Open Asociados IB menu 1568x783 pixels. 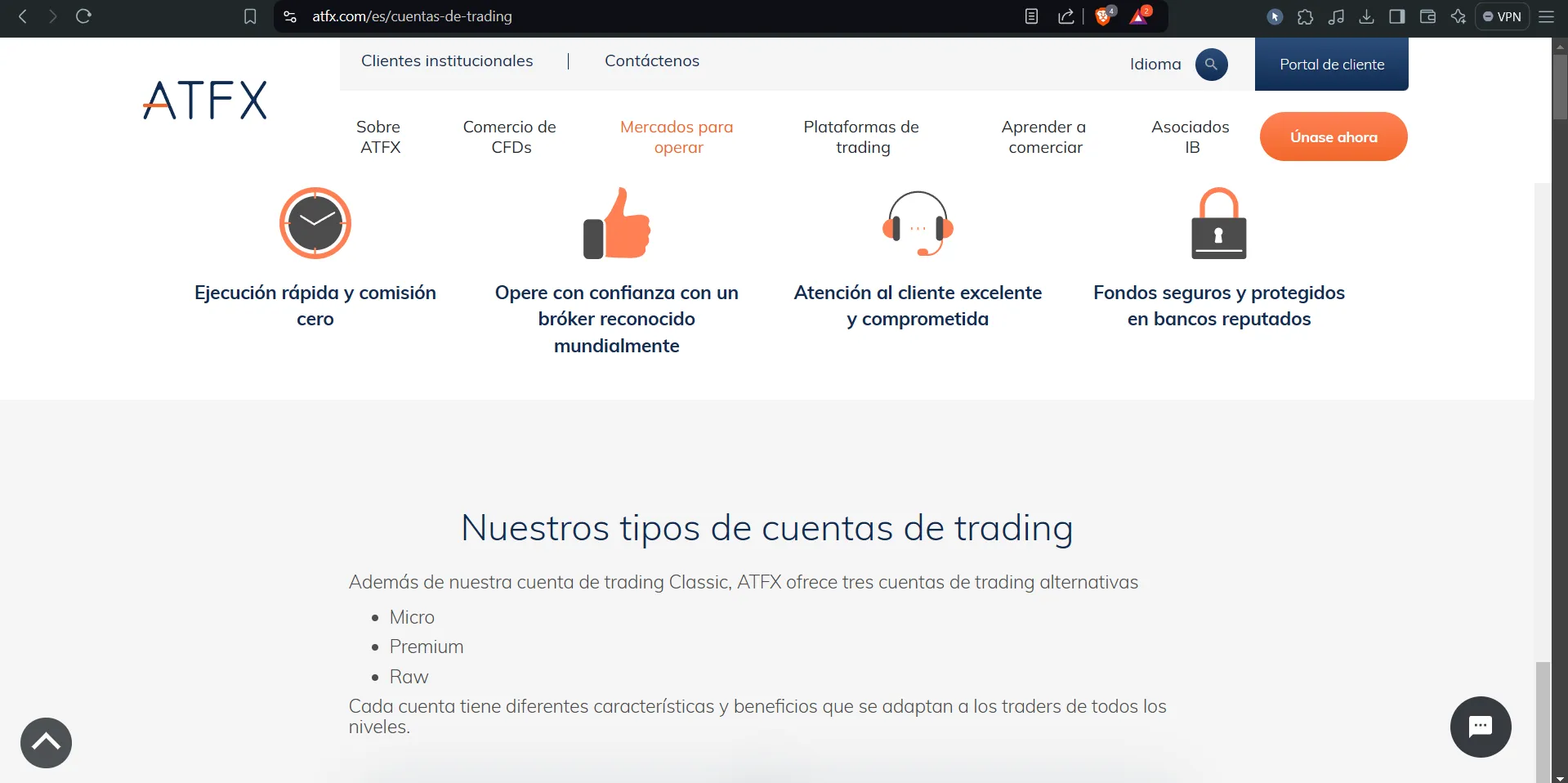pos(1191,136)
